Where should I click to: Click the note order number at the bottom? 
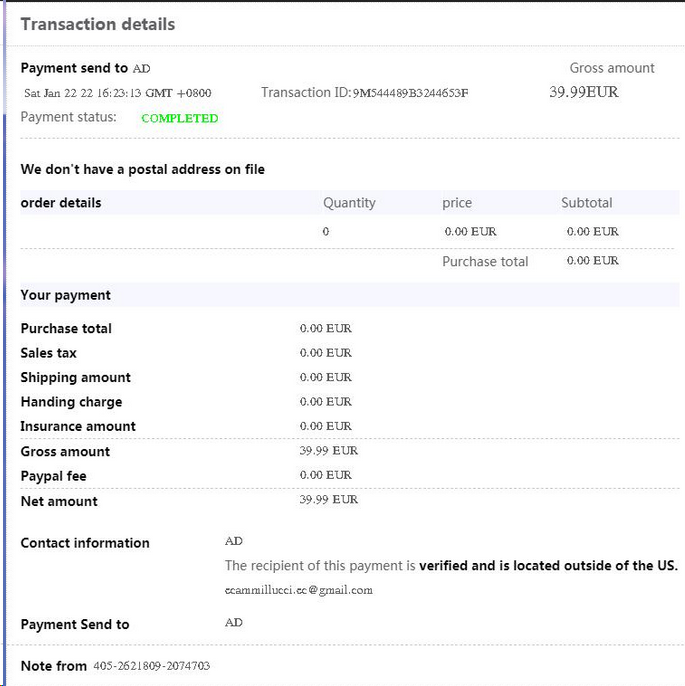(151, 665)
